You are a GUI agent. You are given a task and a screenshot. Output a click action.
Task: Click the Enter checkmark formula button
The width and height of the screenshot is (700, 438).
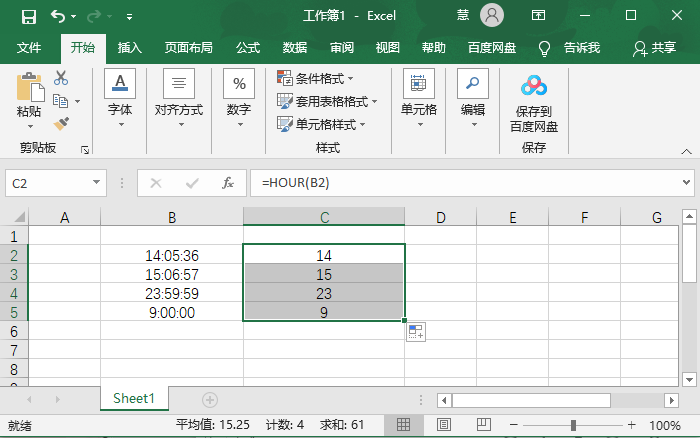coord(192,183)
